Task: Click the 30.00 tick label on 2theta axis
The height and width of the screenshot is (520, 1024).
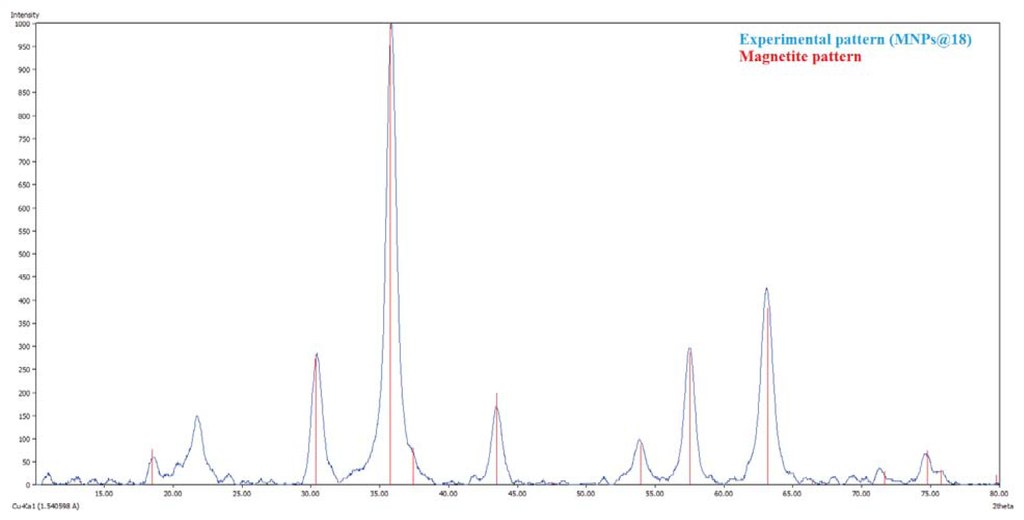Action: (311, 493)
